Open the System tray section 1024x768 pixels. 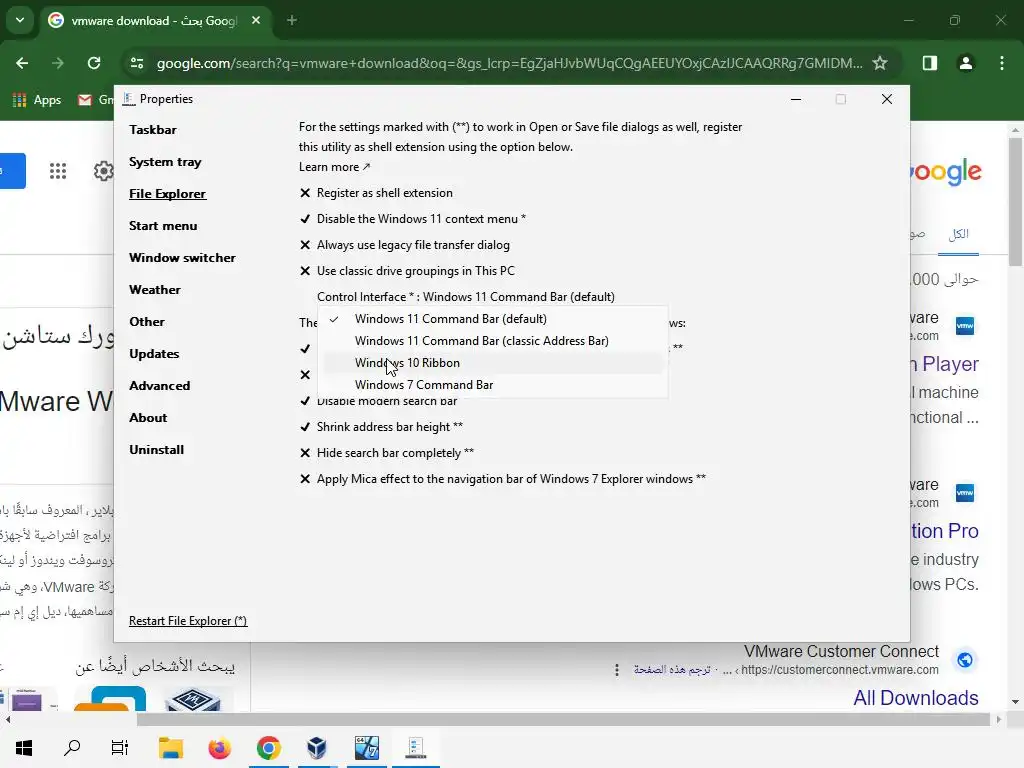[165, 161]
